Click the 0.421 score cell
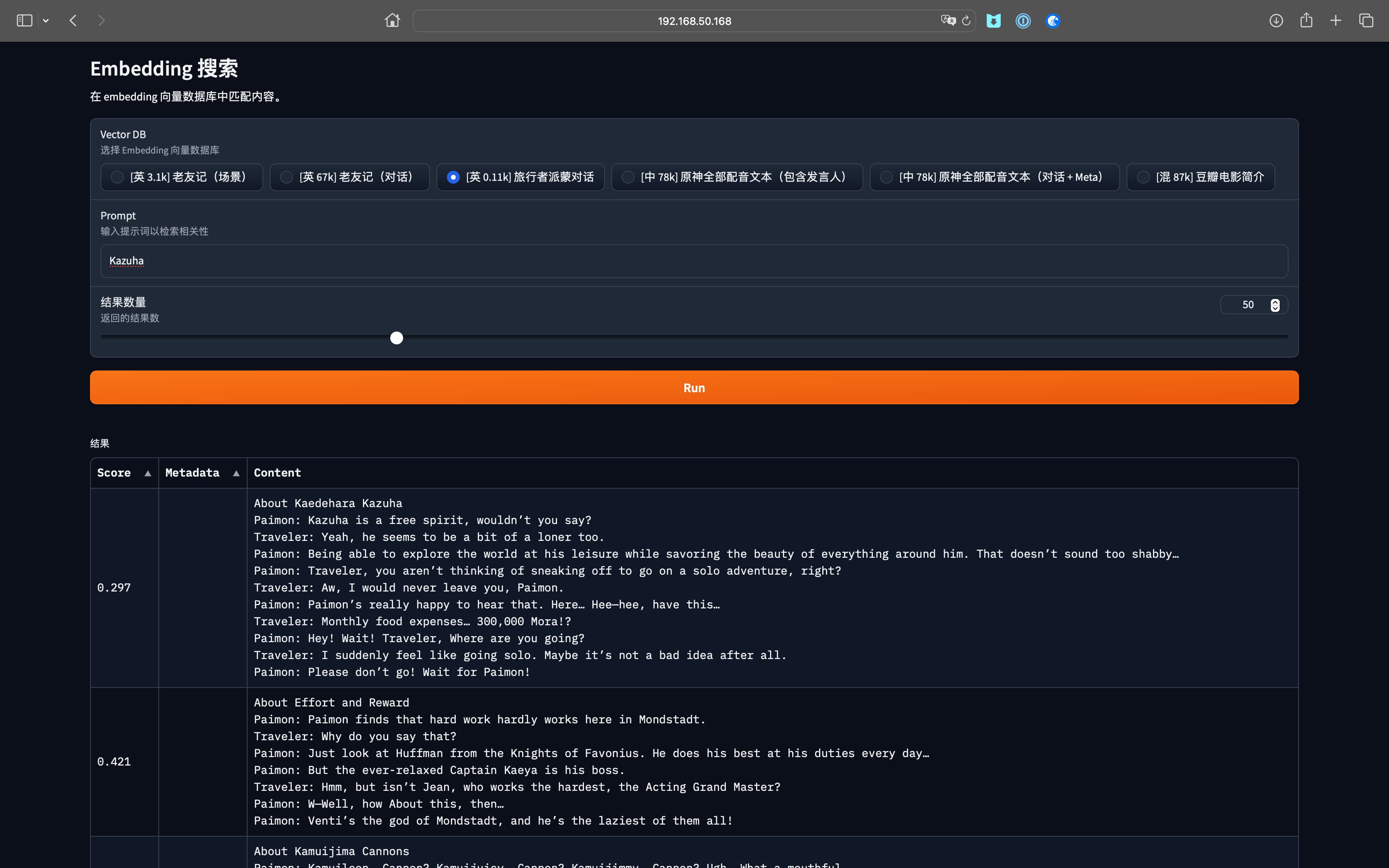This screenshot has height=868, width=1389. coord(124,762)
